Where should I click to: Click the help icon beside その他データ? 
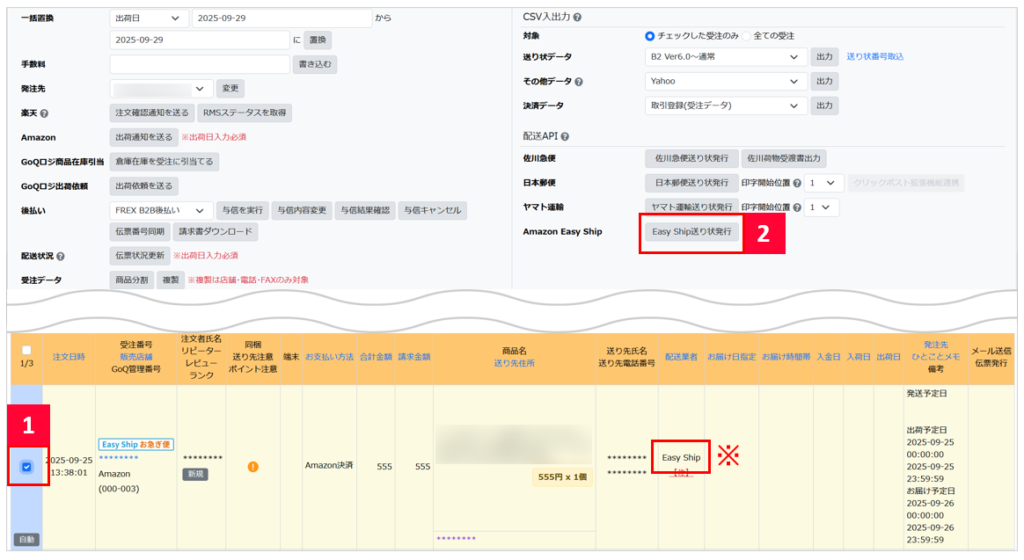pos(579,82)
